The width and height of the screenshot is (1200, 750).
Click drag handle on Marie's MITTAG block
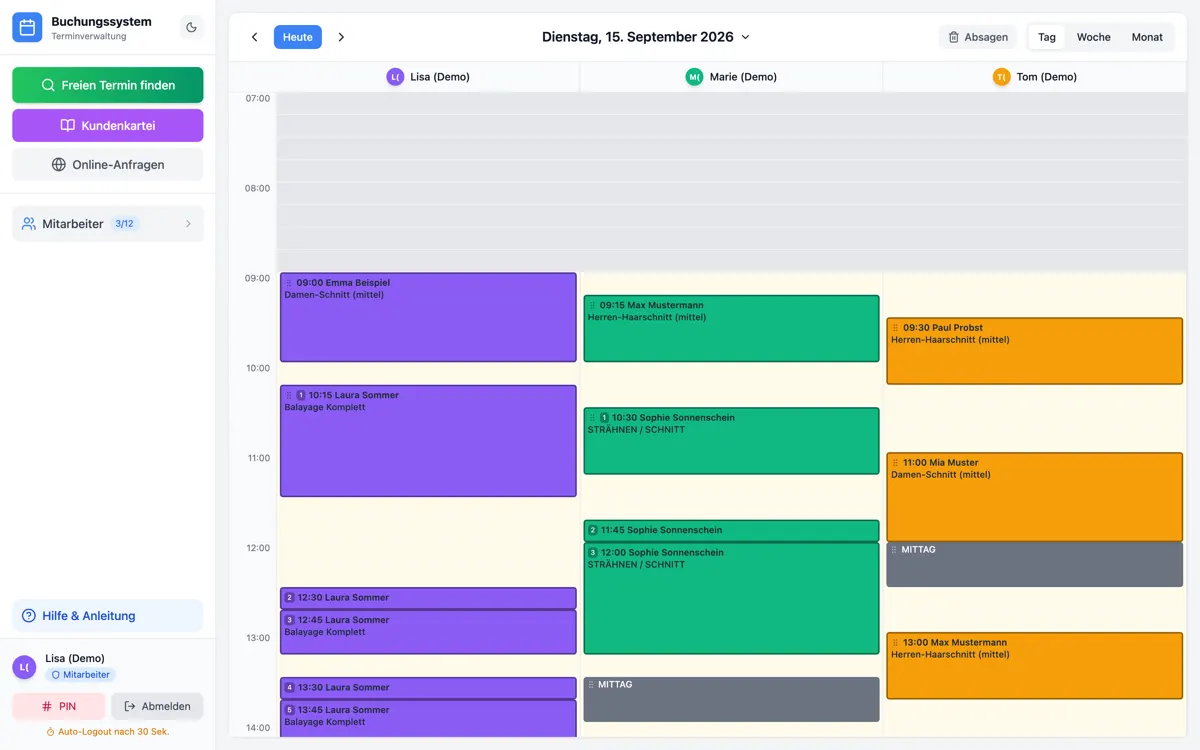591,685
